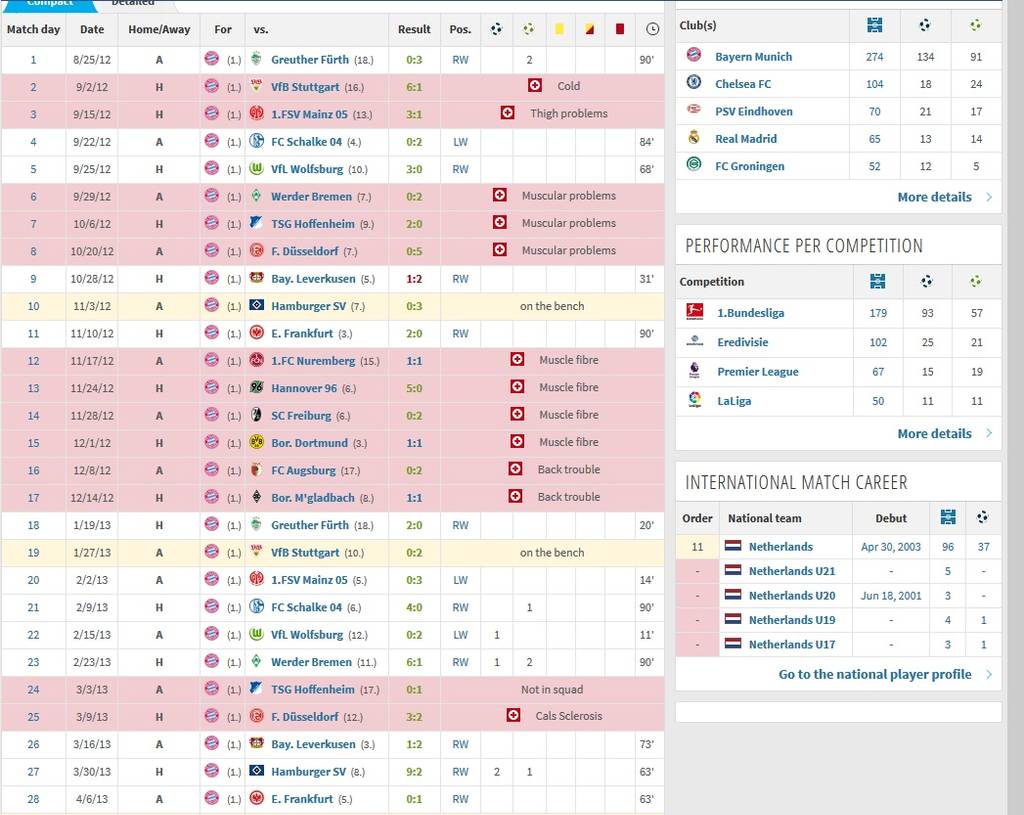
Task: Click goals icon in Club(s) table header
Action: coord(925,25)
